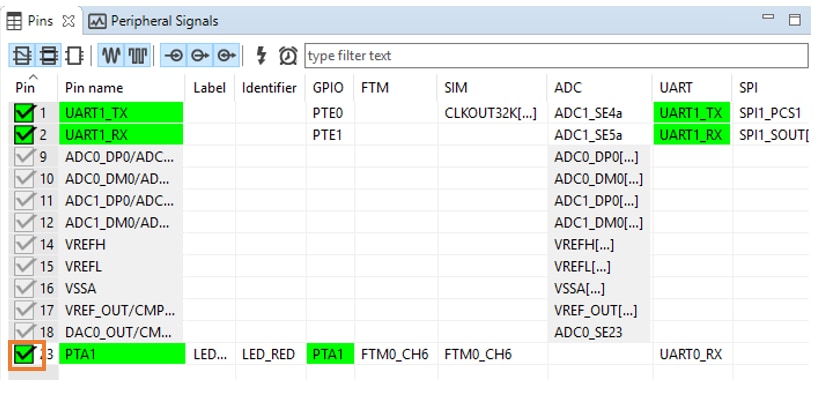Screen dimensions: 817x397
Task: Toggle the analog waveform filter icon
Action: (110, 55)
